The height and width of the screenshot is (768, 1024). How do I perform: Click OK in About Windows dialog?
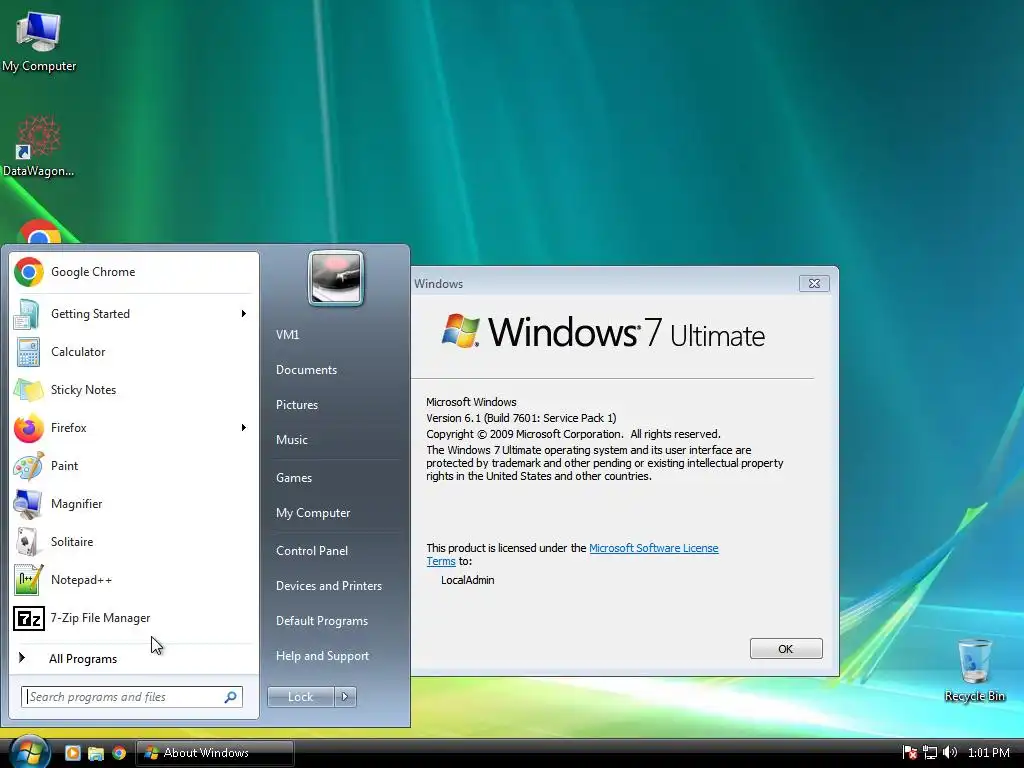[x=786, y=648]
